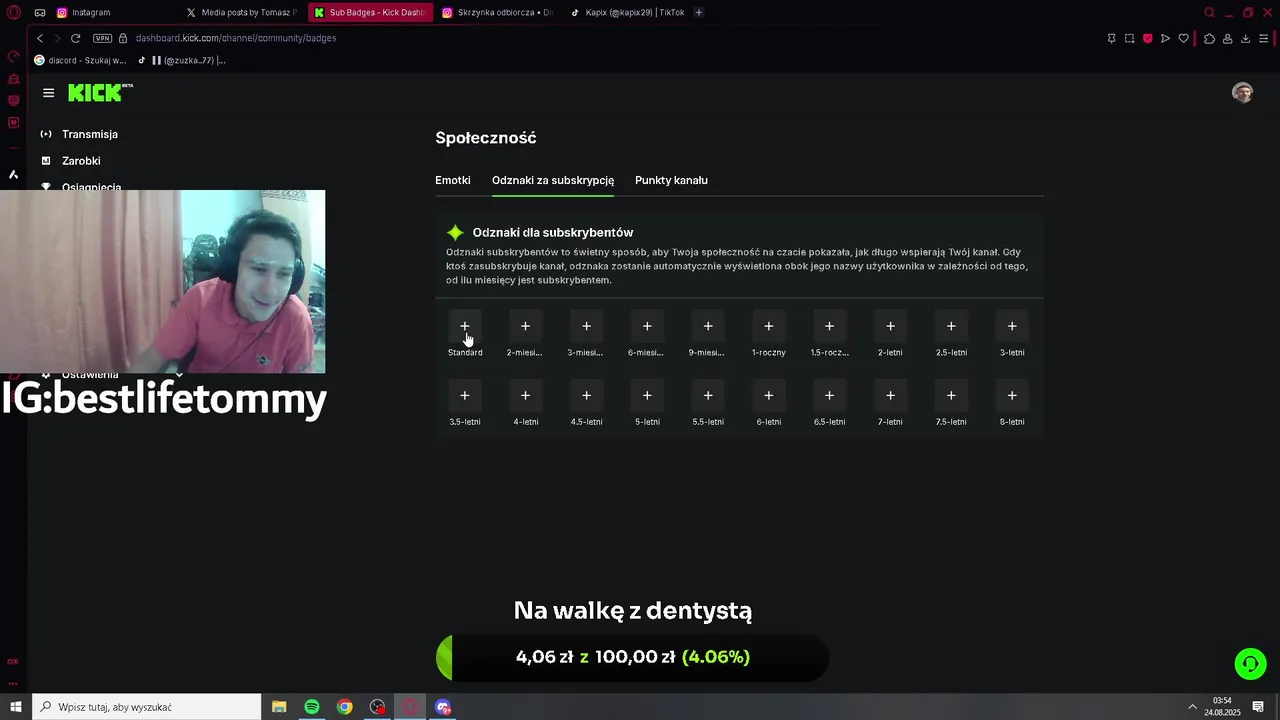Click the plus above 8-letni
The image size is (1280, 720).
(1012, 395)
